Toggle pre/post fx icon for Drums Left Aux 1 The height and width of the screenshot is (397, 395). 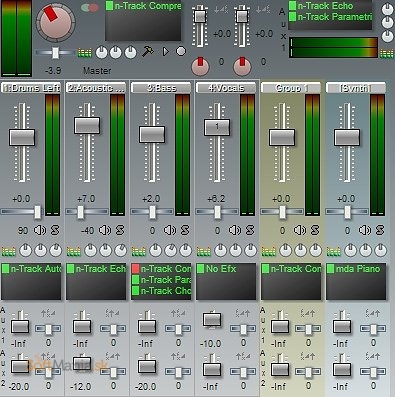(48, 313)
